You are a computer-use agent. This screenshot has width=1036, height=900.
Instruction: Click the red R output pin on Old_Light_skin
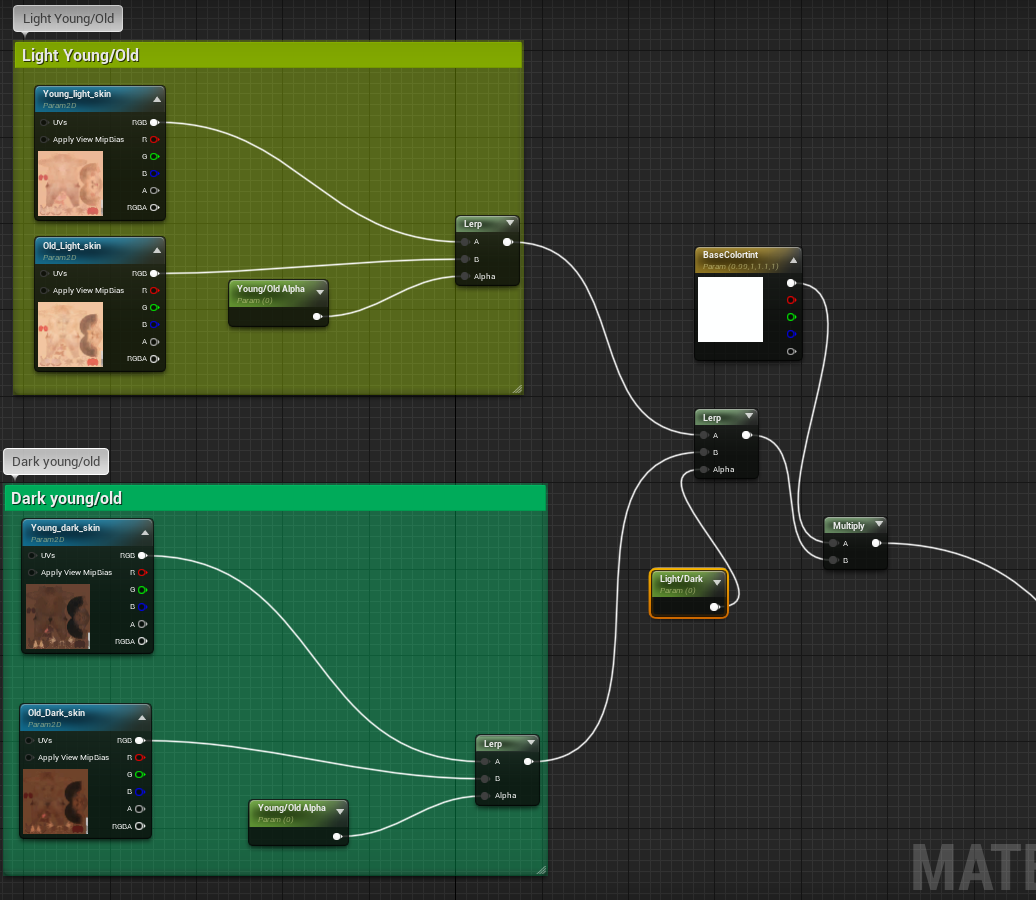[154, 290]
